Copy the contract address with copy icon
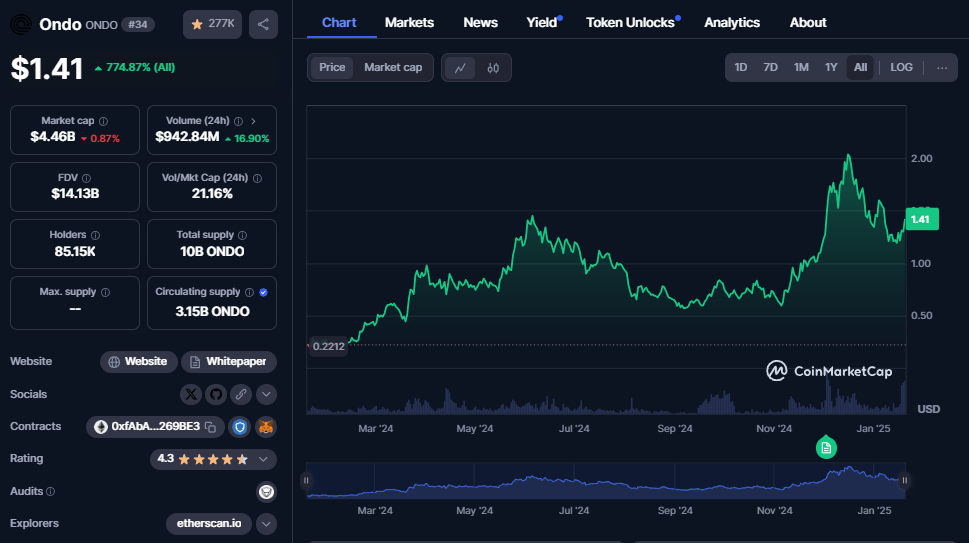This screenshot has height=543, width=969. pos(210,427)
